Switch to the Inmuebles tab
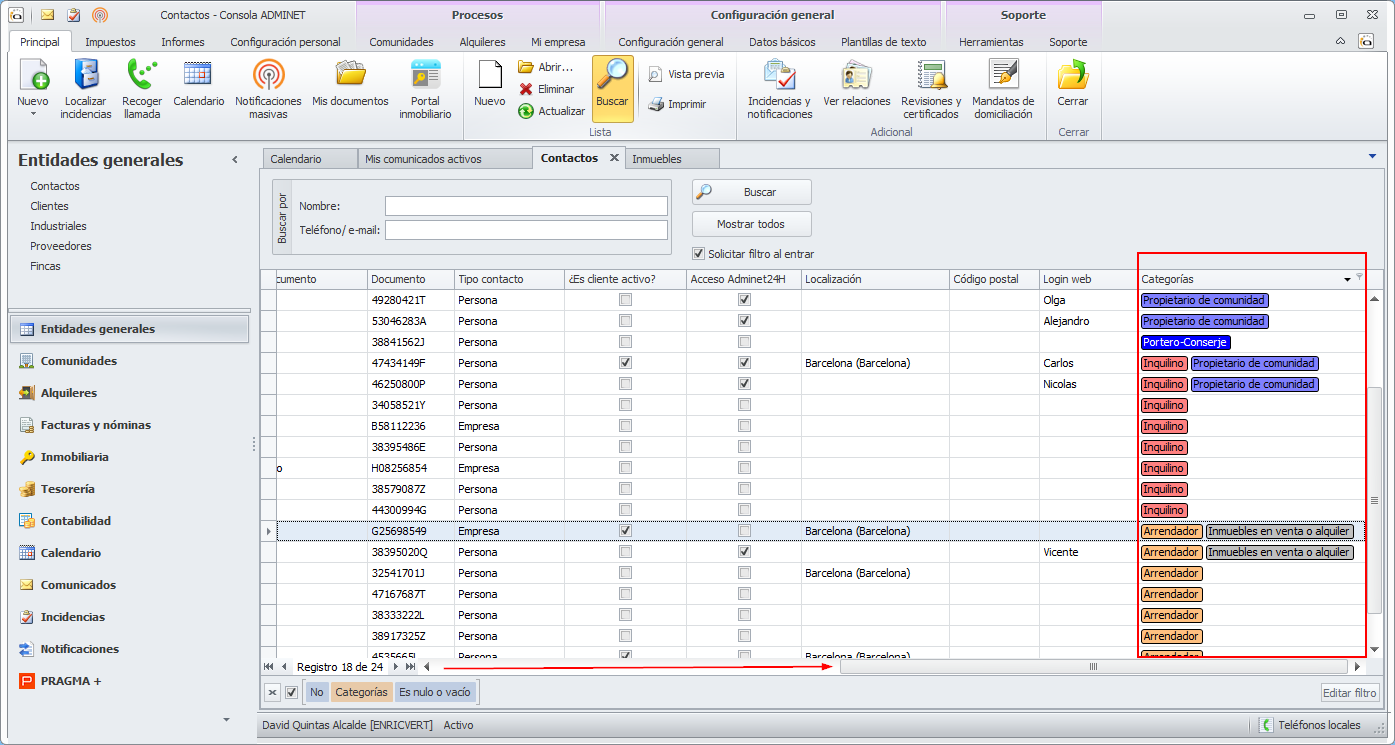Image resolution: width=1395 pixels, height=745 pixels. coord(657,159)
